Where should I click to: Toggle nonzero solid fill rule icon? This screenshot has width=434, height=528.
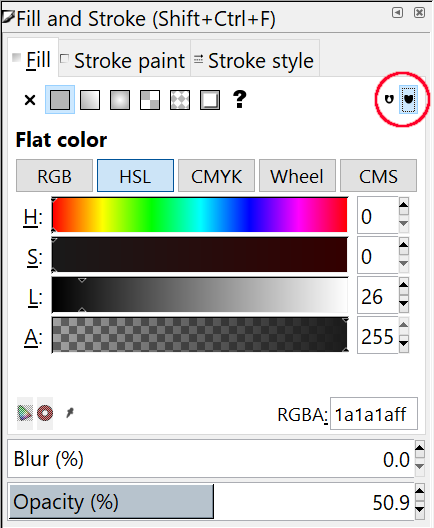point(408,99)
